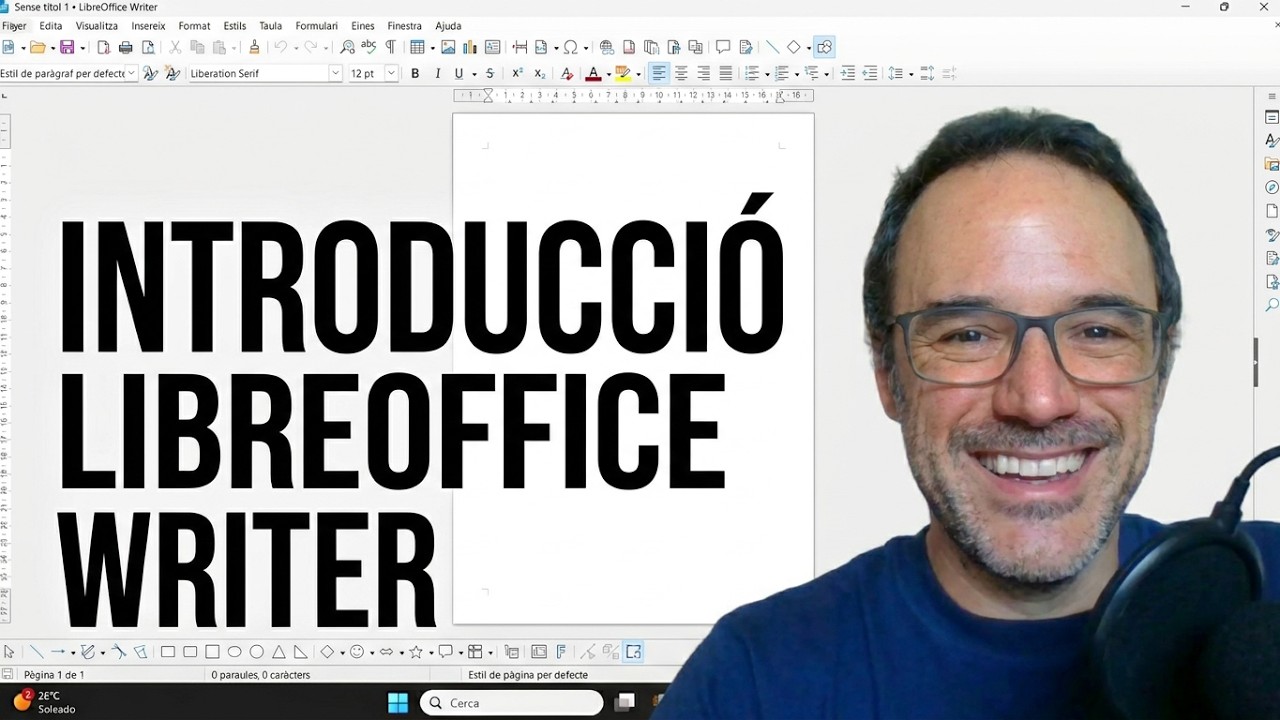This screenshot has width=1280, height=720.
Task: Open the Windows Start button
Action: (397, 702)
